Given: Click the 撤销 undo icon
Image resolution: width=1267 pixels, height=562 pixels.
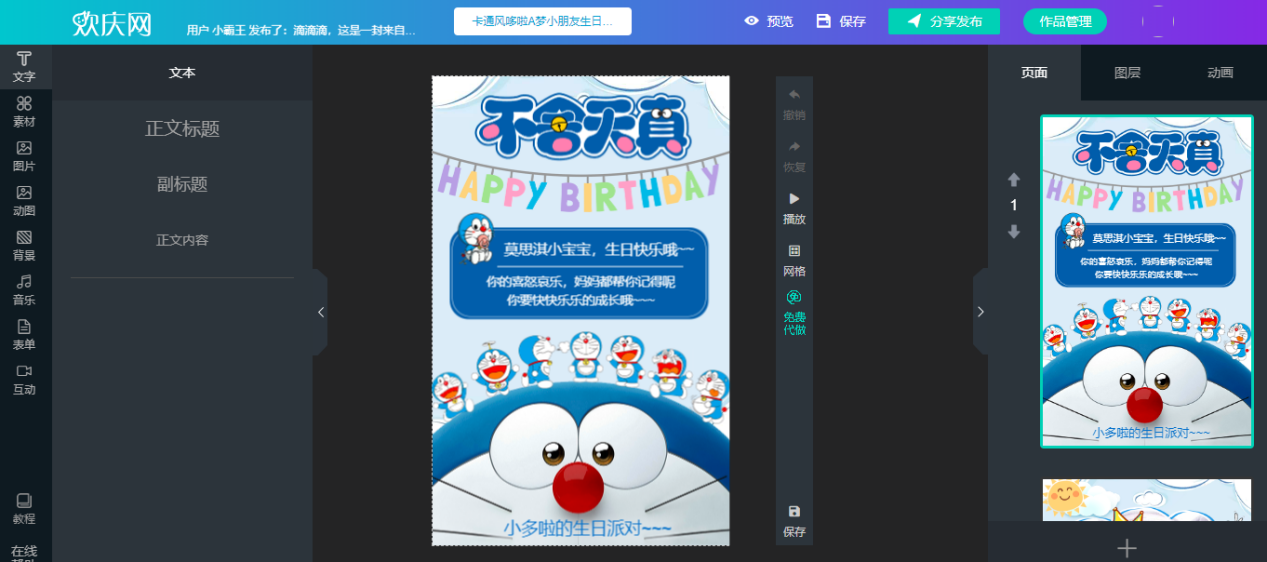Looking at the screenshot, I should (x=794, y=104).
